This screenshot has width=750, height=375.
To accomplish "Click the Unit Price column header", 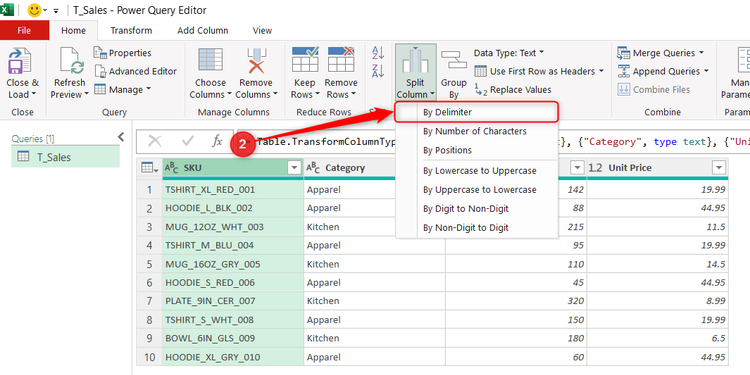I will (x=658, y=168).
